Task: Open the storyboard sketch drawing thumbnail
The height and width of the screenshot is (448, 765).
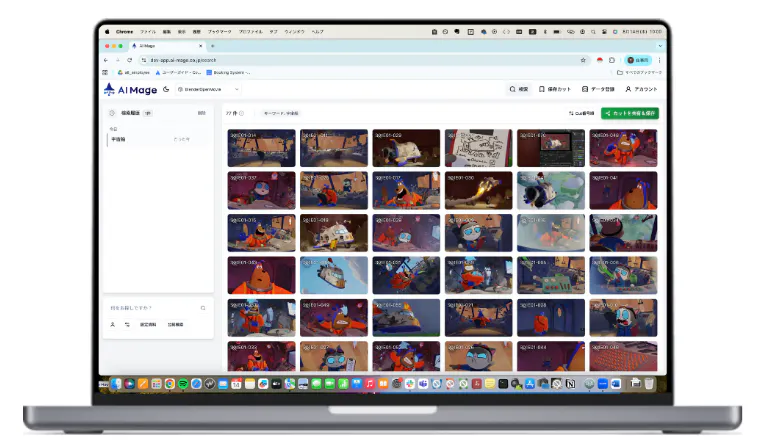Action: point(479,148)
